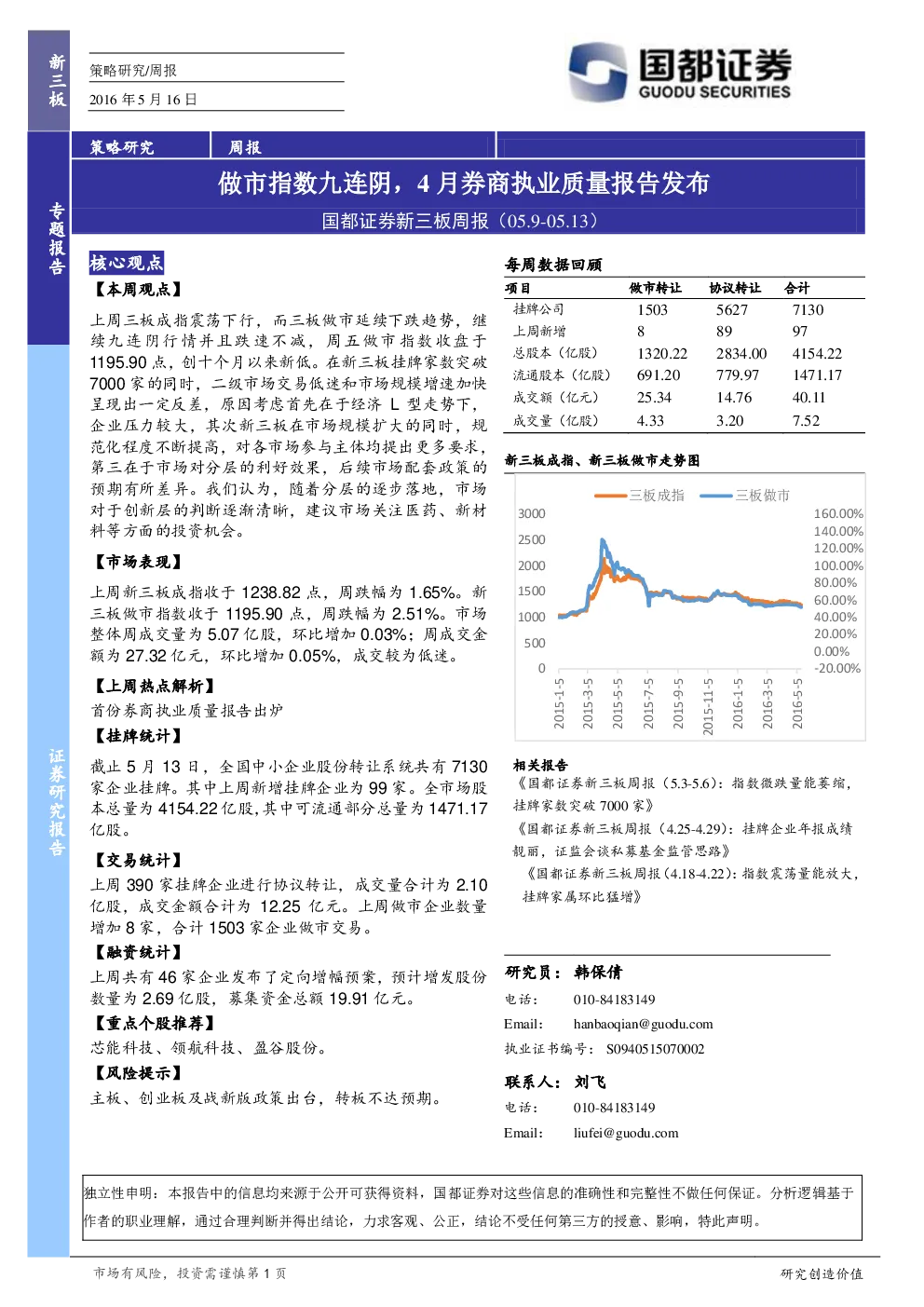Click the value 25.34 in 成交额 row
The height and width of the screenshot is (1307, 924).
pyautogui.click(x=657, y=398)
